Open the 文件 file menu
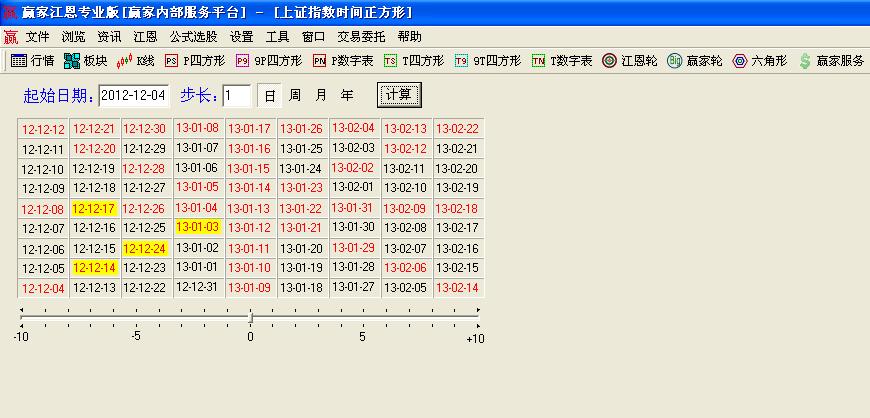The image size is (870, 418). tap(37, 36)
